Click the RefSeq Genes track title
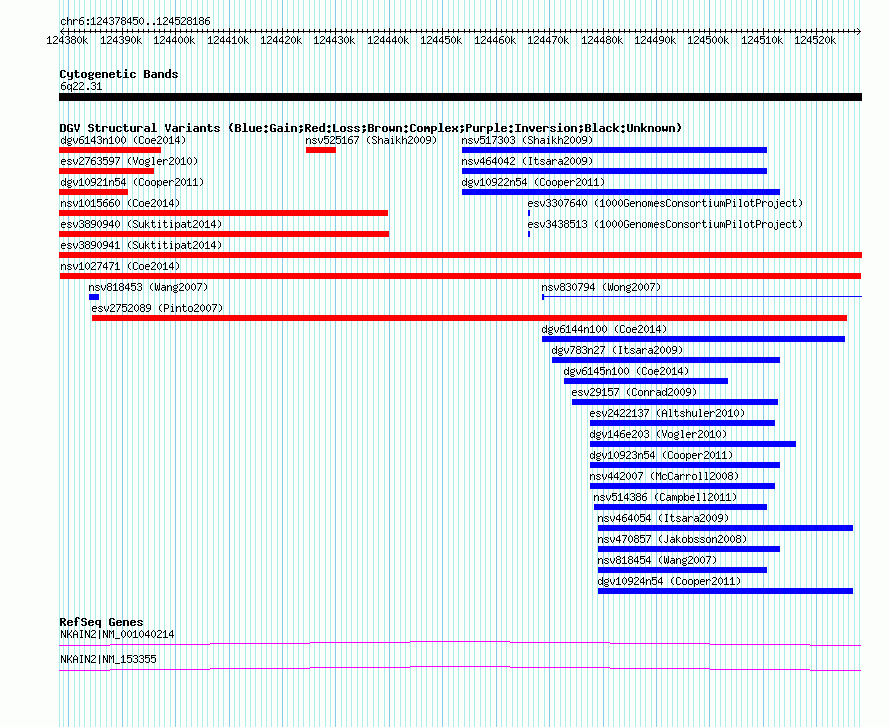 point(101,622)
